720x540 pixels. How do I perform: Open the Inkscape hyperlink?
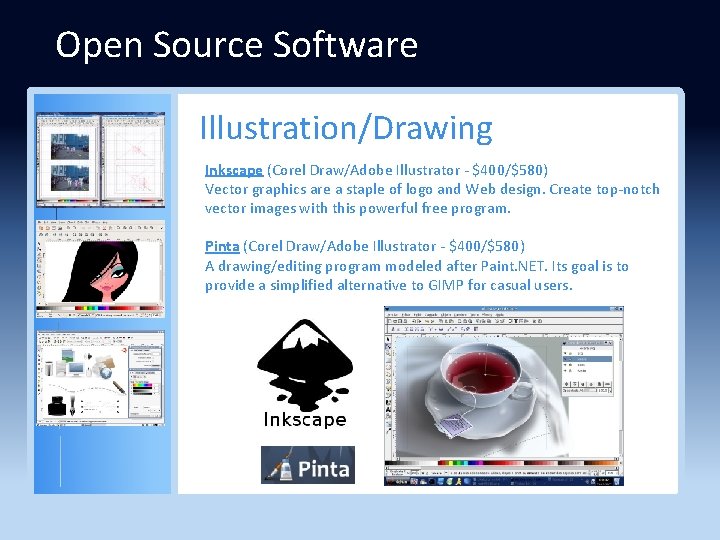tap(234, 170)
